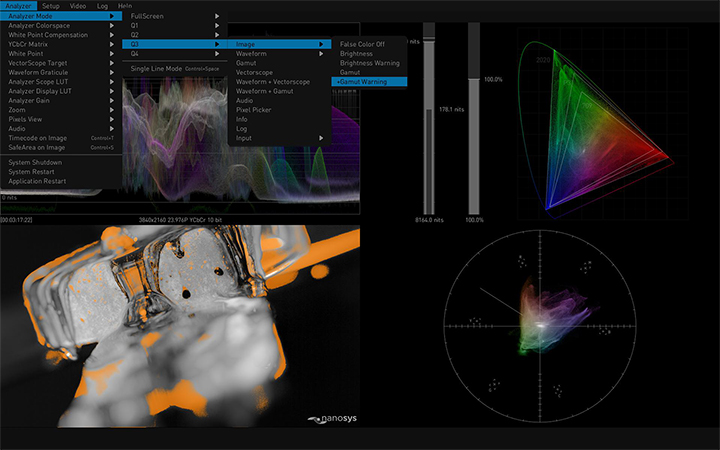Choose Brightness Warning false color mode
The height and width of the screenshot is (450, 720).
click(x=370, y=63)
